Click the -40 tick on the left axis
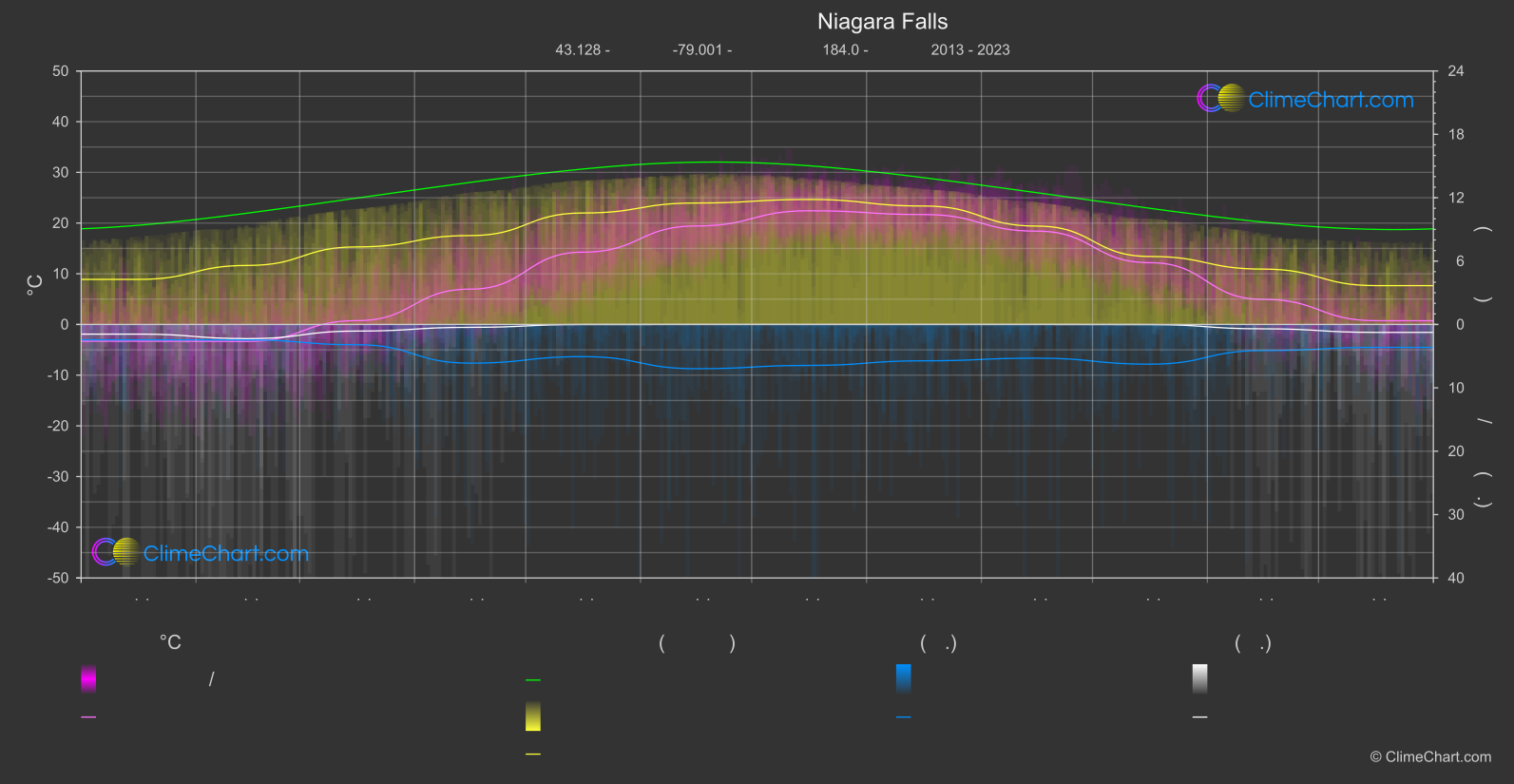Viewport: 1514px width, 784px height. pyautogui.click(x=58, y=527)
